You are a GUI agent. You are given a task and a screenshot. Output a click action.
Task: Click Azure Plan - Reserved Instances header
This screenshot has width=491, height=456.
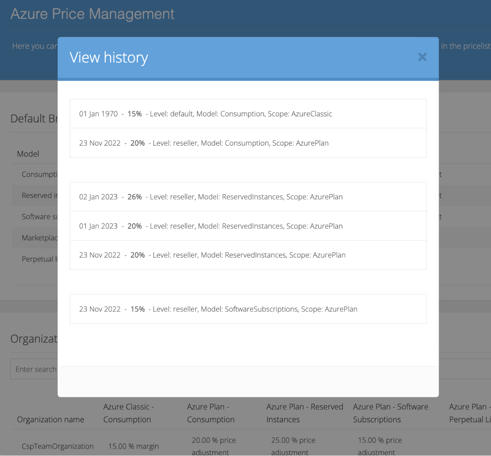point(305,413)
